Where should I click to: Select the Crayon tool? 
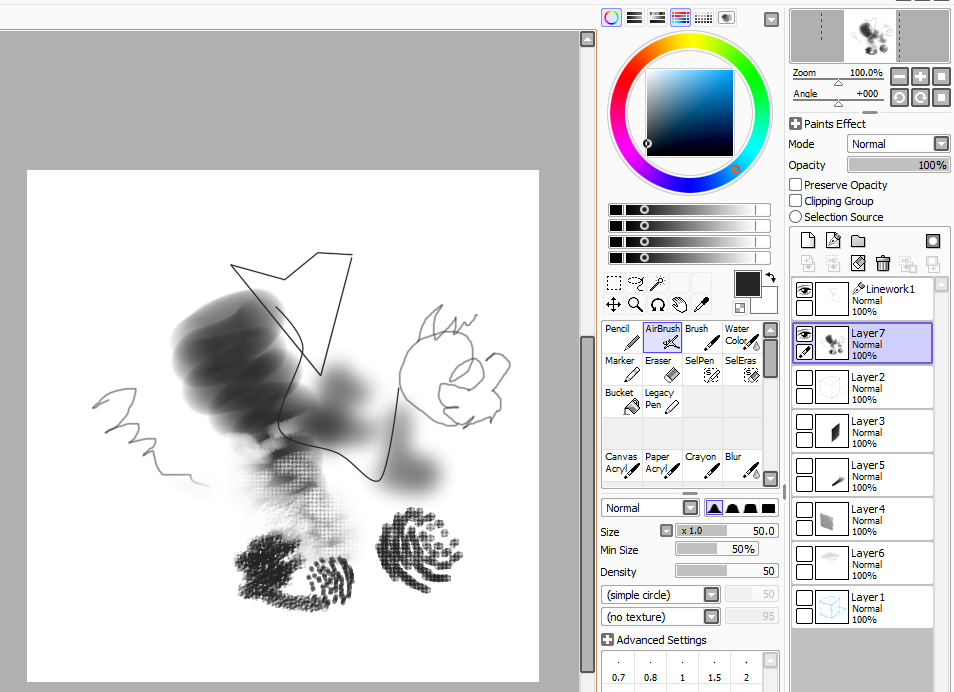coord(702,465)
